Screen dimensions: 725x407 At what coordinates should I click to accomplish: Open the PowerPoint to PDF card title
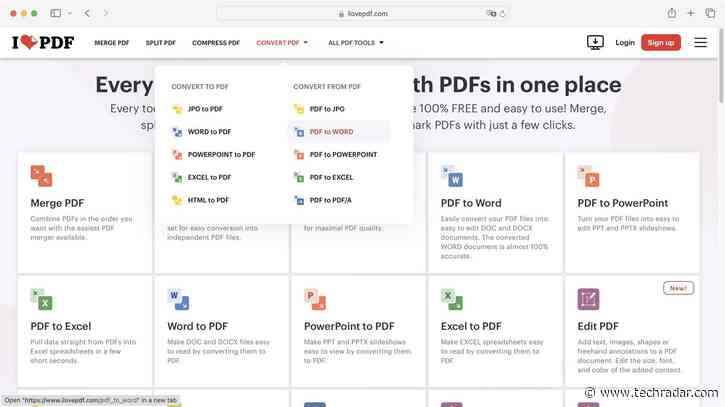(349, 327)
